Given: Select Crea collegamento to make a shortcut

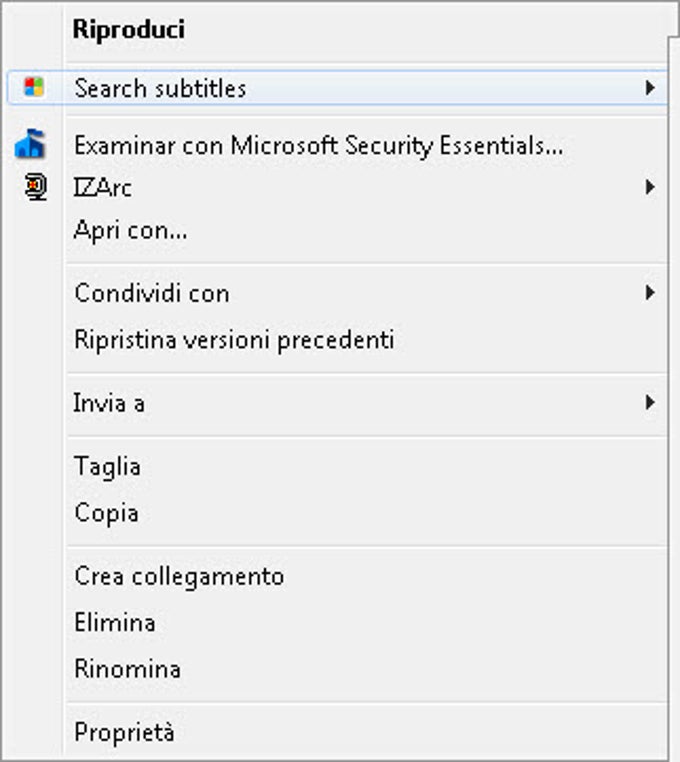Looking at the screenshot, I should 179,577.
